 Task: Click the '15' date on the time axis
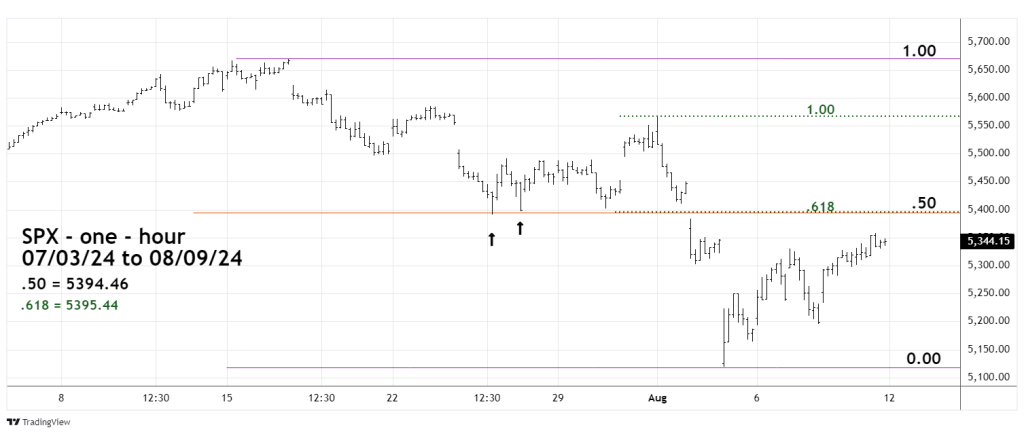pyautogui.click(x=227, y=397)
